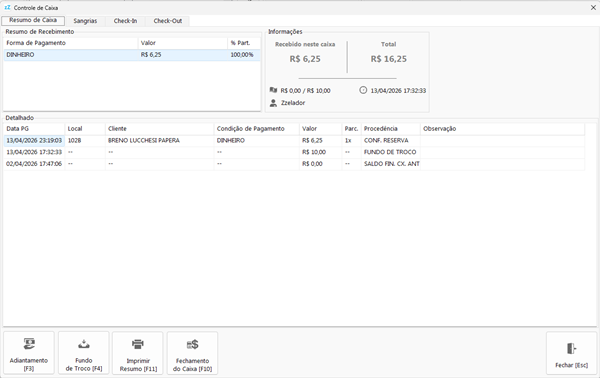Sort by Forma de Pagamento column header

coord(71,43)
